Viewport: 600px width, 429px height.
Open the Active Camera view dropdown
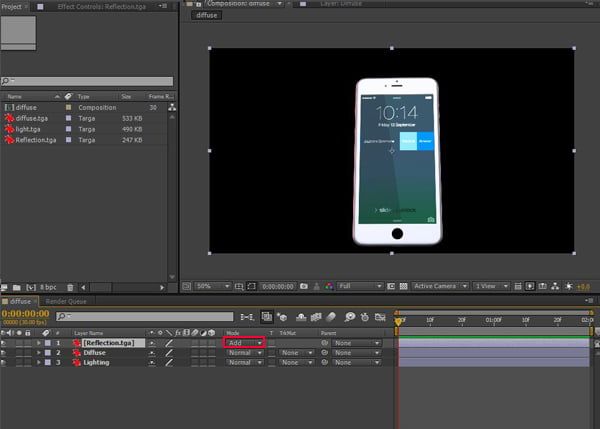(440, 286)
